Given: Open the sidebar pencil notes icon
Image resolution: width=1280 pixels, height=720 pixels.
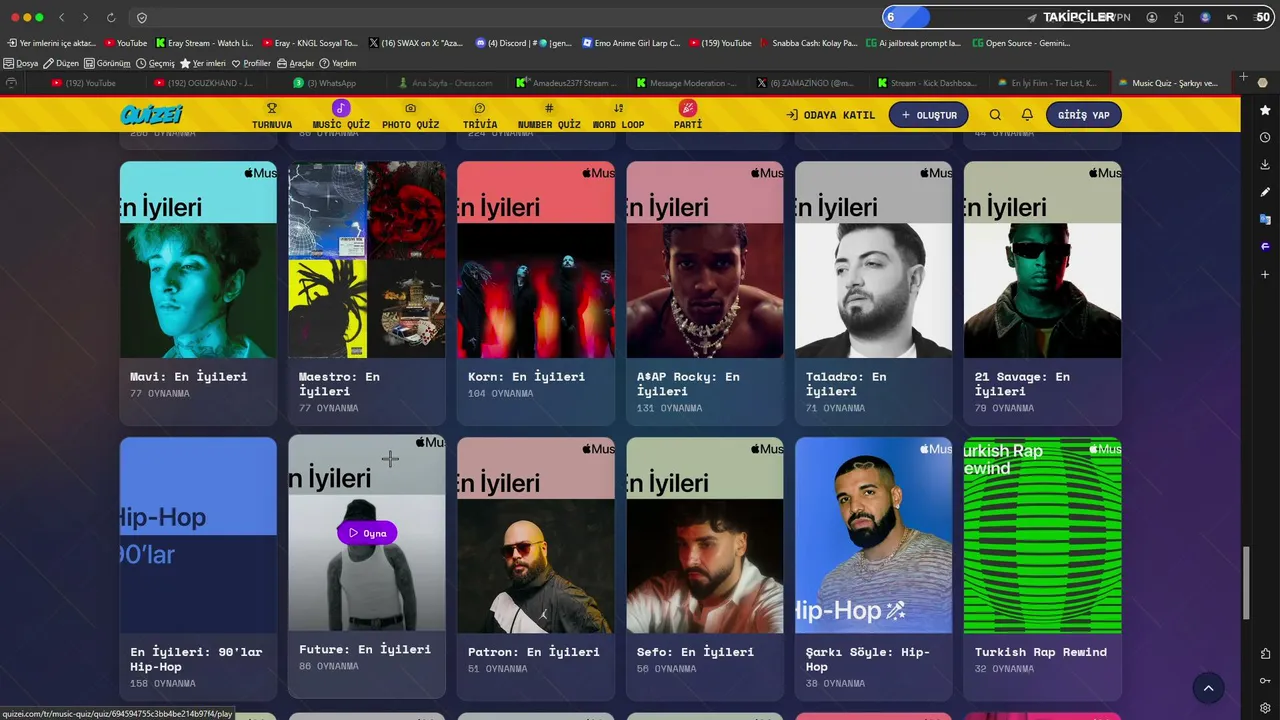Looking at the screenshot, I should tap(1265, 192).
